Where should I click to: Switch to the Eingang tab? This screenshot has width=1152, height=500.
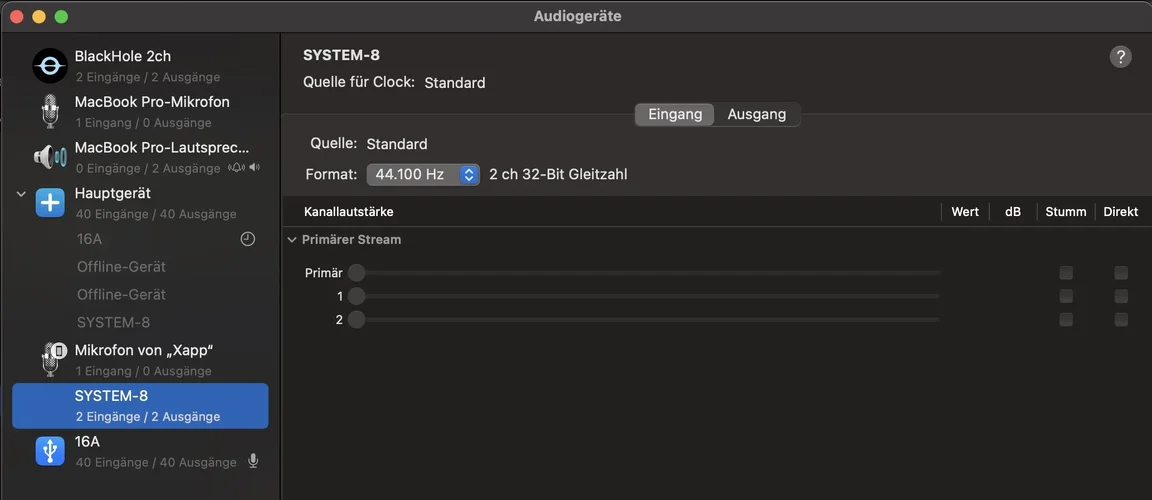coord(675,114)
